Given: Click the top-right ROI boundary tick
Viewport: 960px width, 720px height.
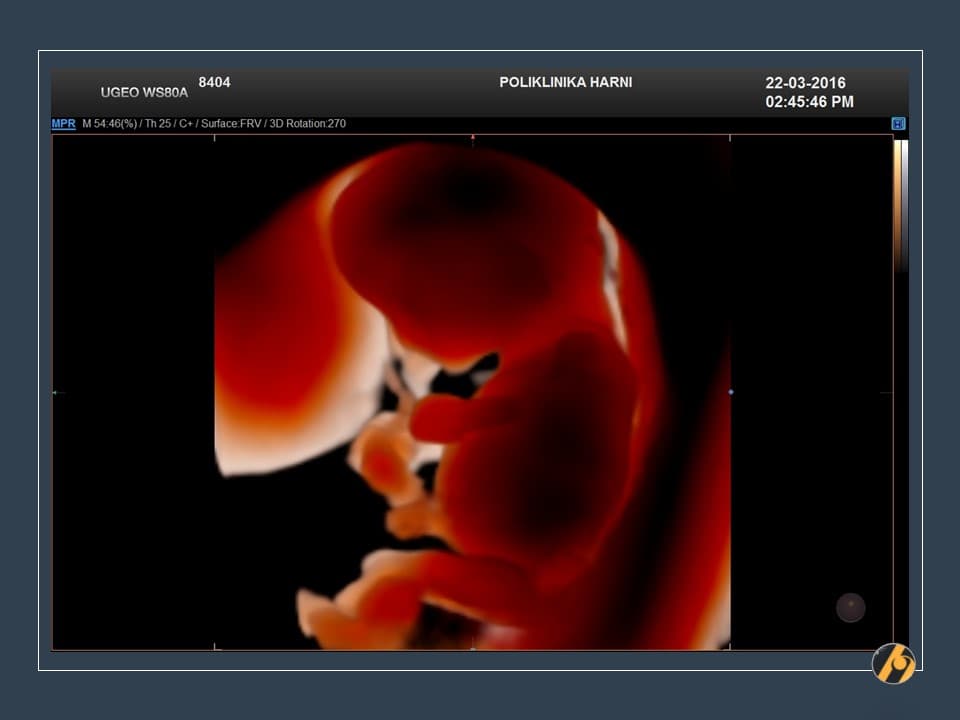Looking at the screenshot, I should (x=730, y=137).
